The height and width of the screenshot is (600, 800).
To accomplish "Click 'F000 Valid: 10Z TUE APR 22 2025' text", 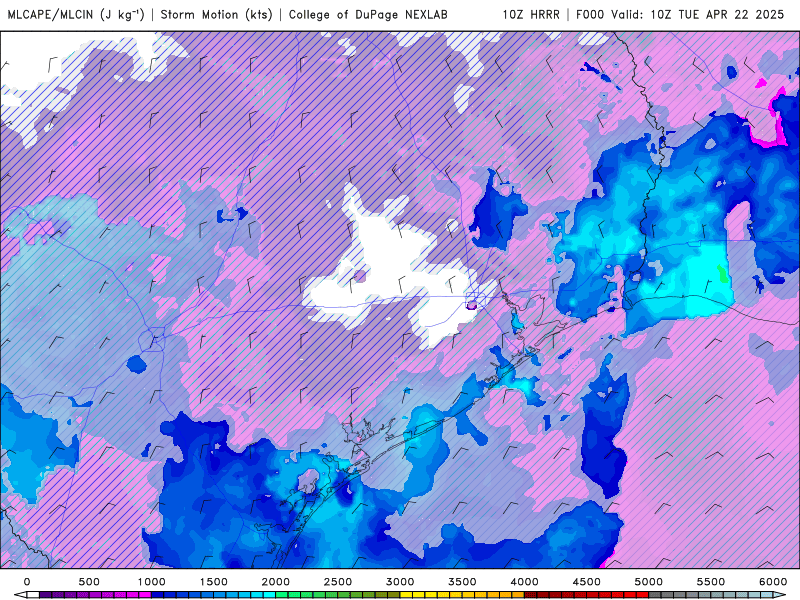I will (680, 14).
